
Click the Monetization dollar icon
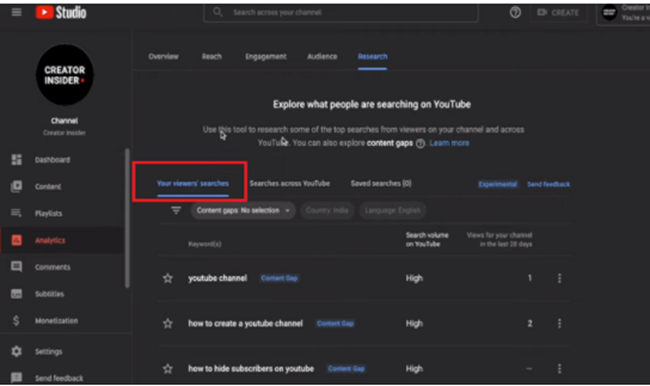tap(16, 320)
